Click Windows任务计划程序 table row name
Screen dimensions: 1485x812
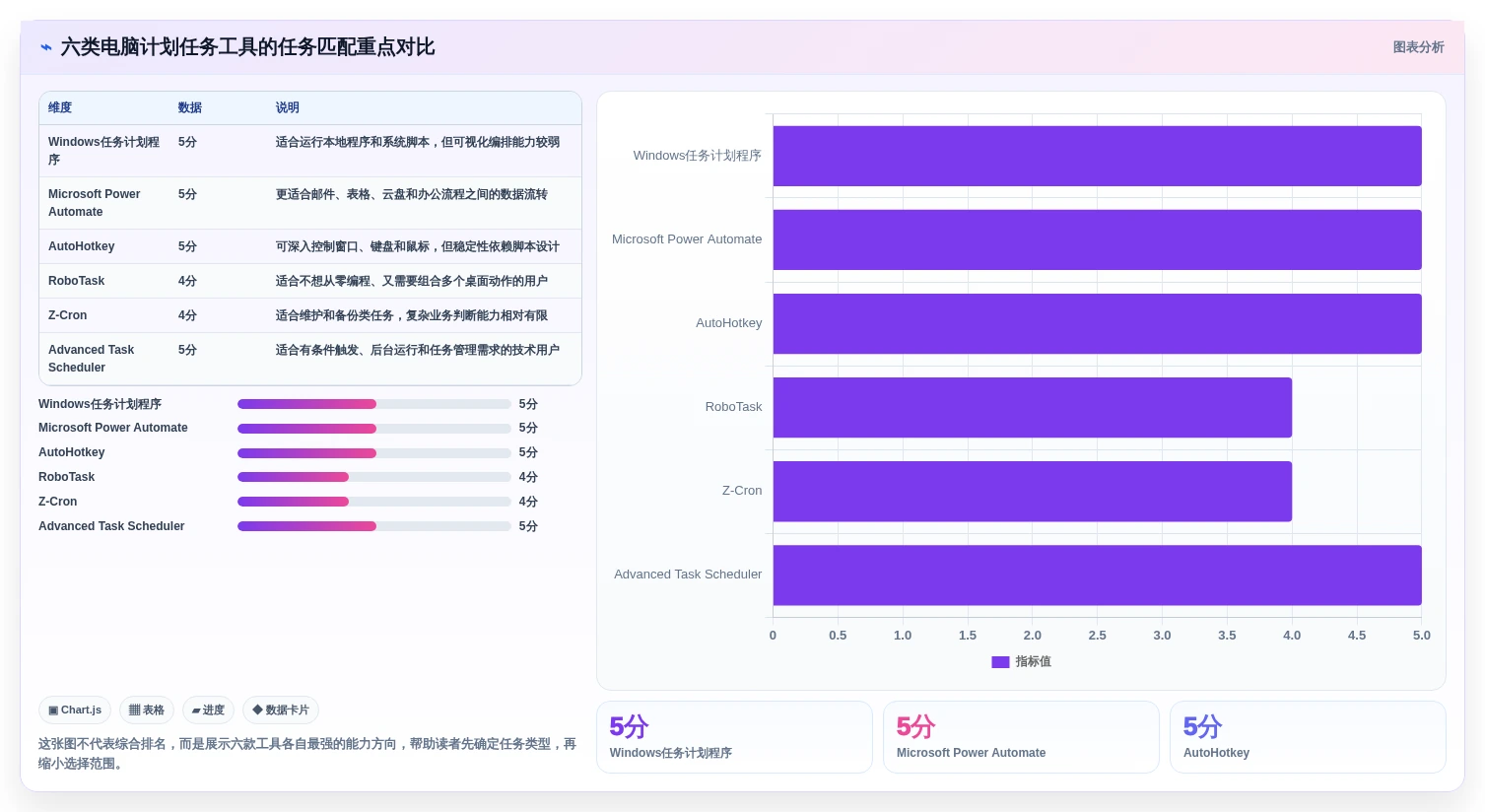pyautogui.click(x=103, y=151)
